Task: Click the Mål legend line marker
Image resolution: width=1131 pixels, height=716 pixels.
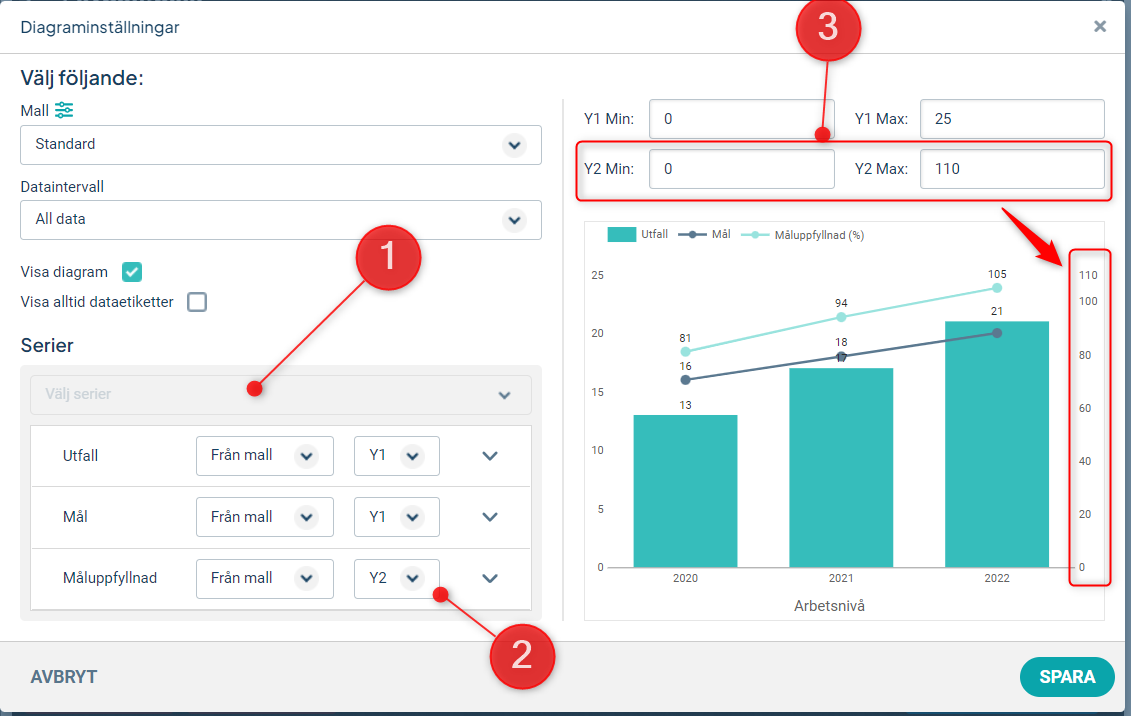Action: pyautogui.click(x=693, y=235)
